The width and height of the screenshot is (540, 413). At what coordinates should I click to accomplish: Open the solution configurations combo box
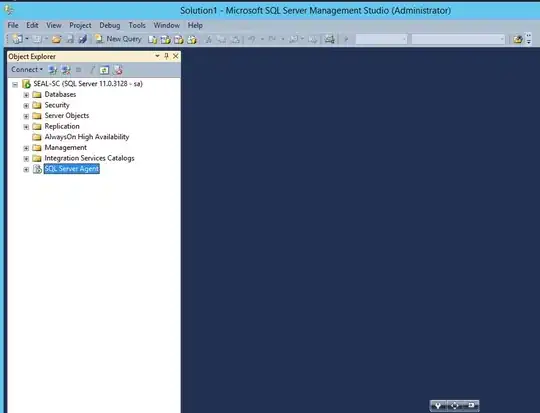point(381,39)
